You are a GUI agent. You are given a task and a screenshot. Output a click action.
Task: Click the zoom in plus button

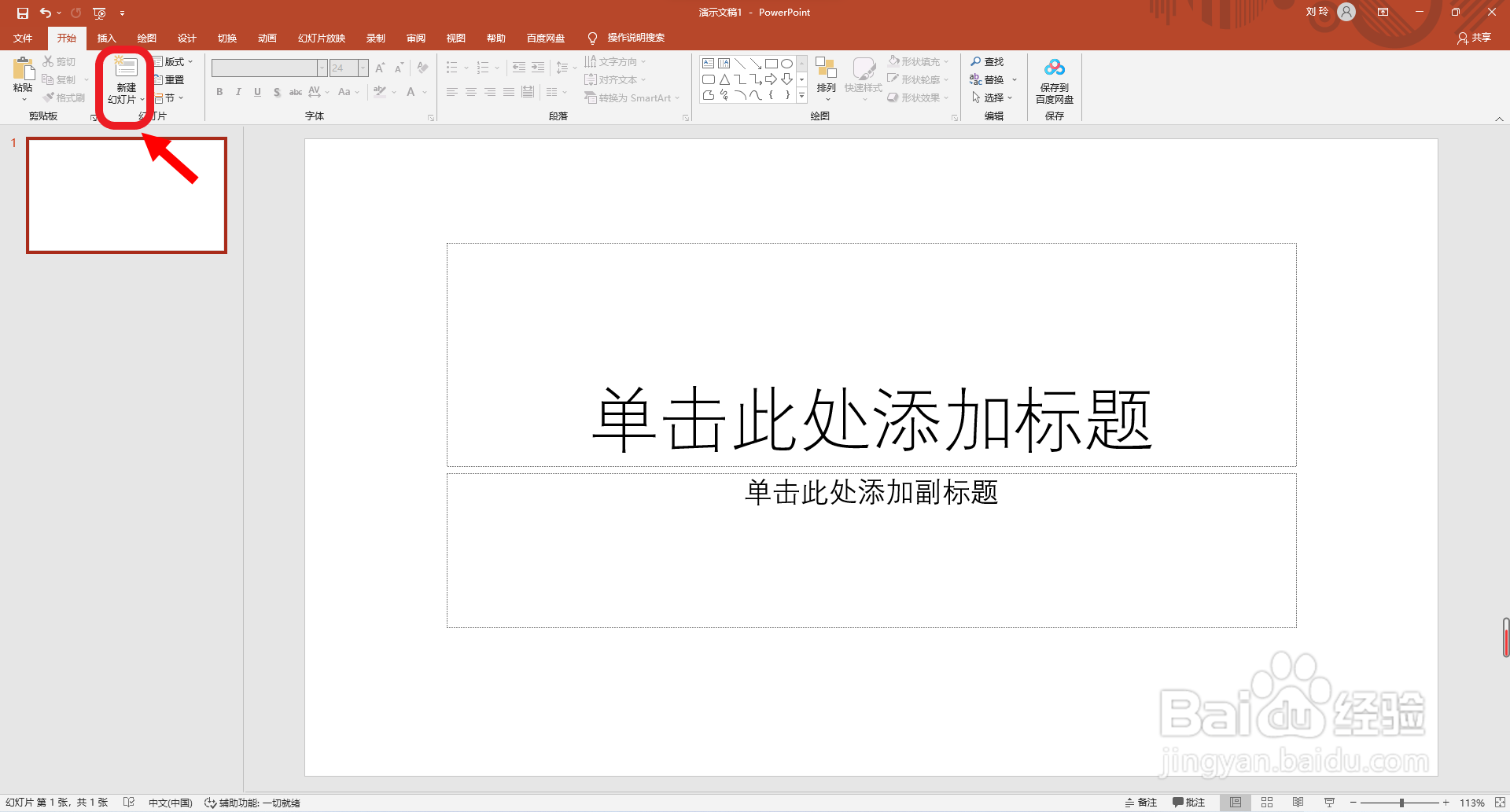pos(1446,803)
